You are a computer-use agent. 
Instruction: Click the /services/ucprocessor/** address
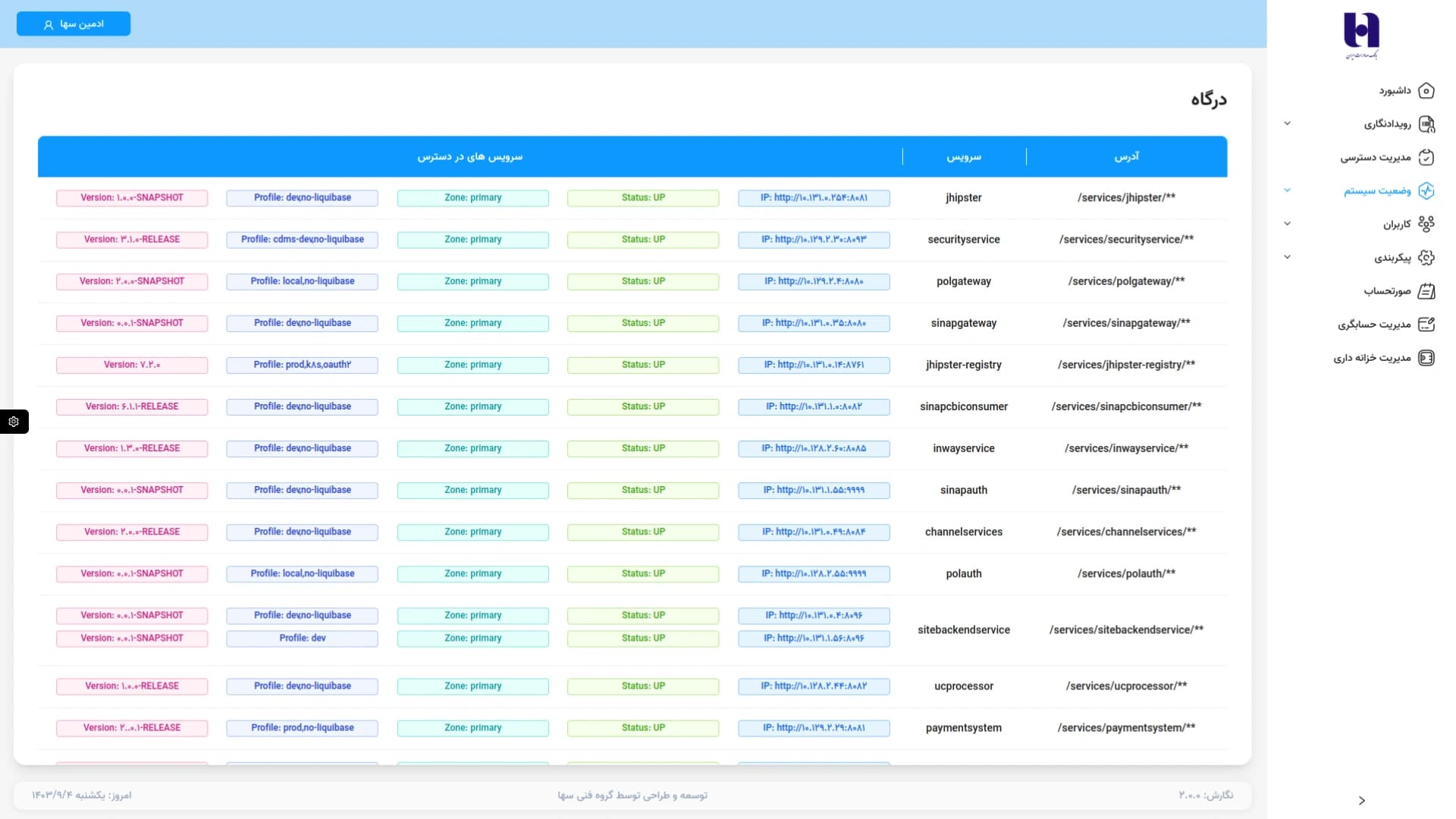coord(1126,686)
